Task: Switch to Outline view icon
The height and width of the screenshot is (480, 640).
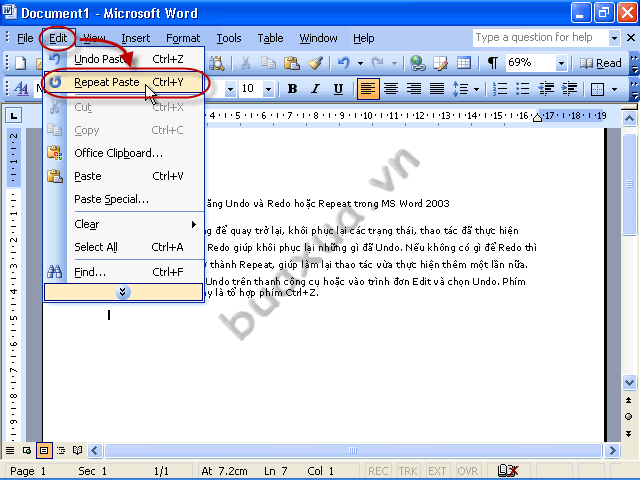Action: (61, 451)
